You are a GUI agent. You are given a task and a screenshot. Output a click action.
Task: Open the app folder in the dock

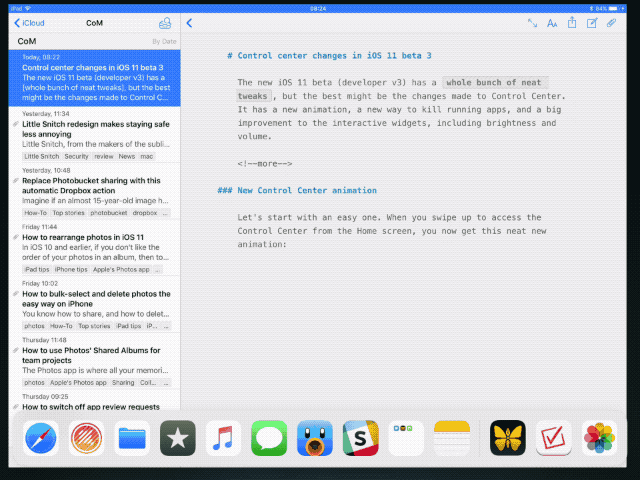click(406, 438)
